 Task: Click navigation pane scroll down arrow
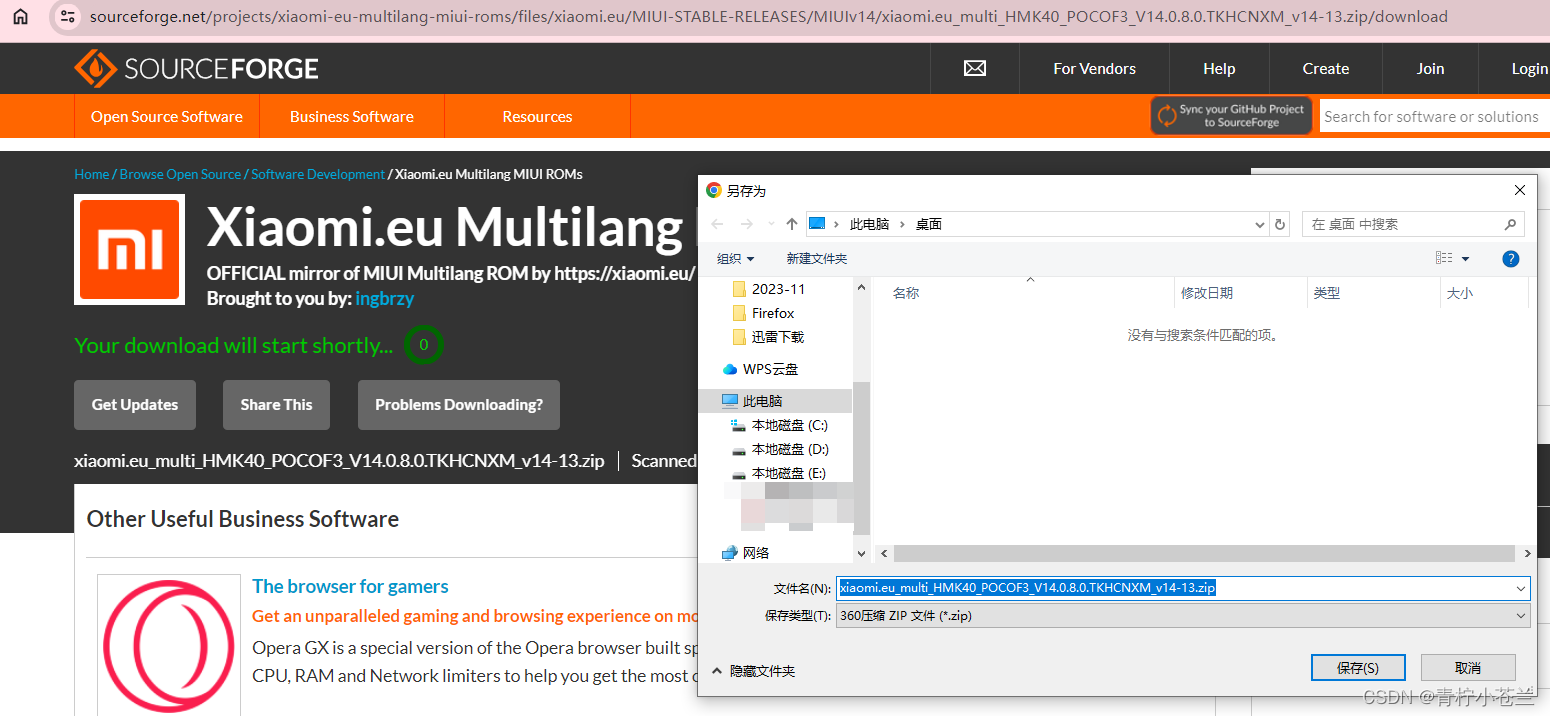click(x=861, y=553)
